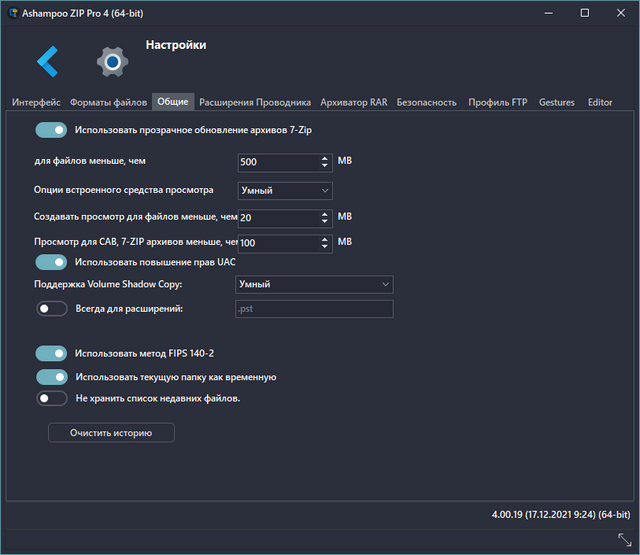
Task: Open the Архиватор RAR tab
Action: point(353,102)
